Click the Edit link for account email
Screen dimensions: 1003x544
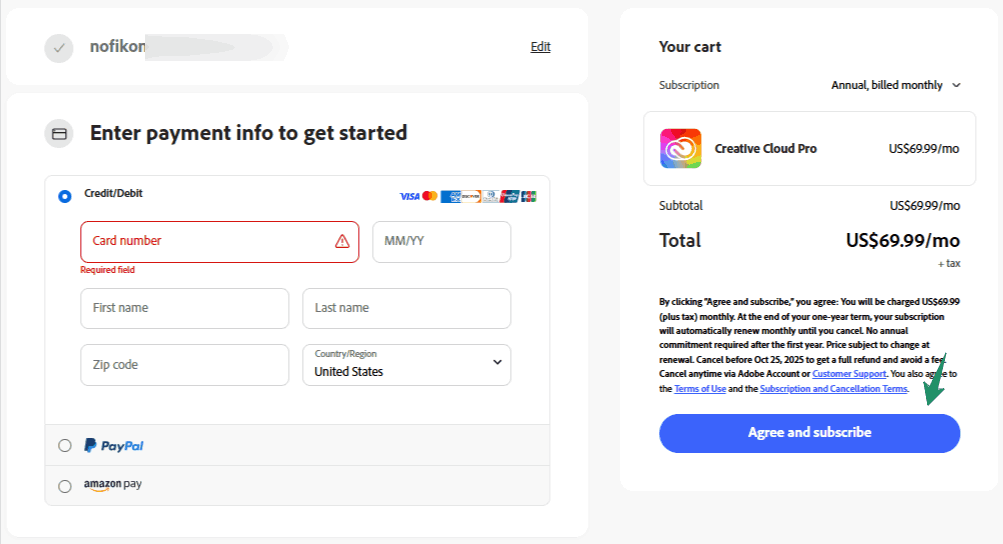[x=540, y=47]
